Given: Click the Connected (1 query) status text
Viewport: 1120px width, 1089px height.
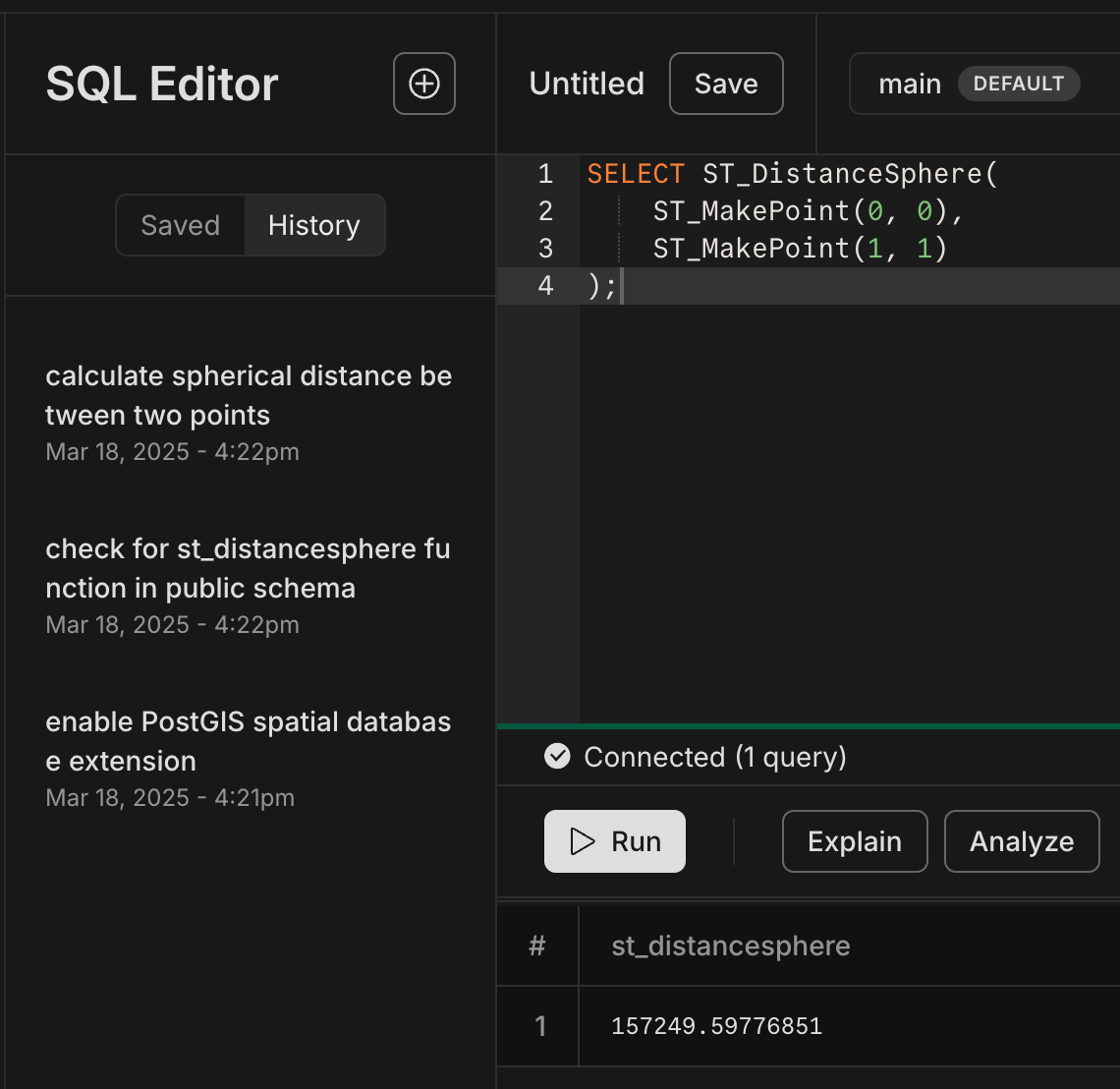Looking at the screenshot, I should coord(715,757).
